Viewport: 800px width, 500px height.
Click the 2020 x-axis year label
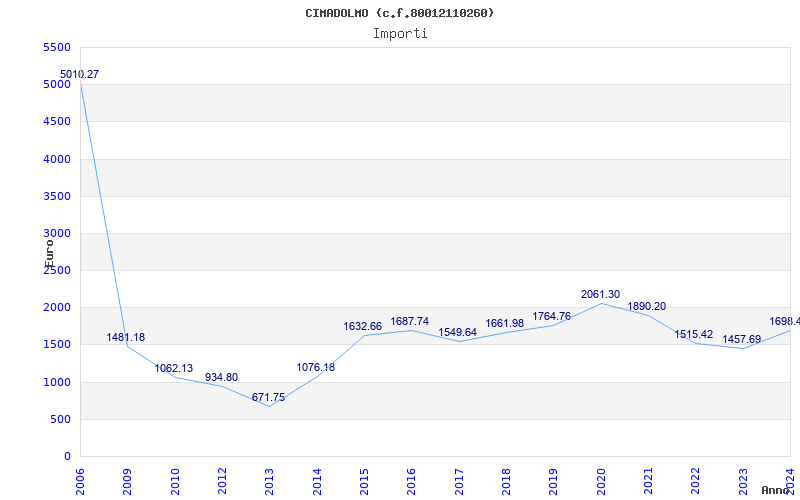601,481
